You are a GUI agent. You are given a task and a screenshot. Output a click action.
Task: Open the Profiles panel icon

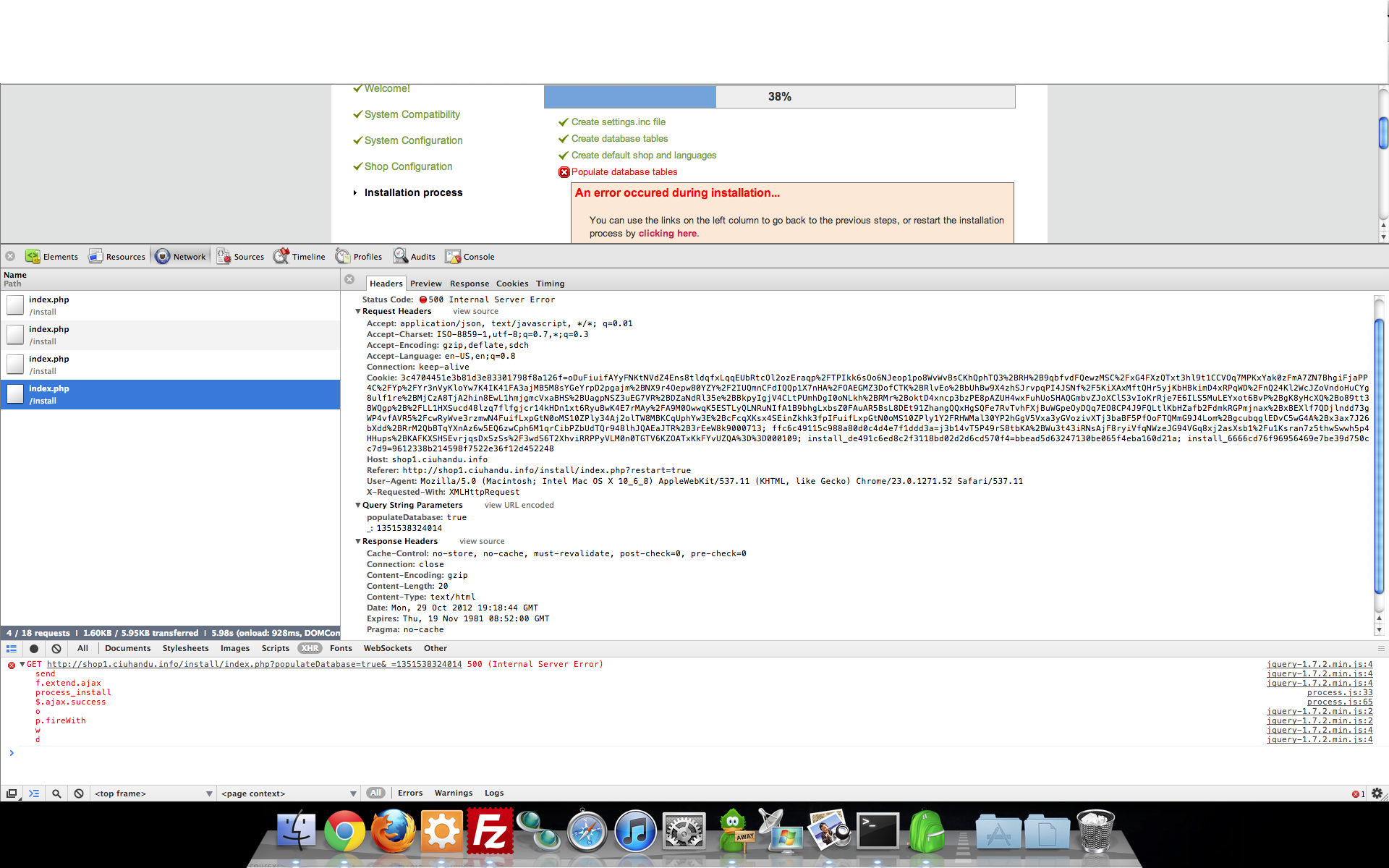click(x=343, y=256)
